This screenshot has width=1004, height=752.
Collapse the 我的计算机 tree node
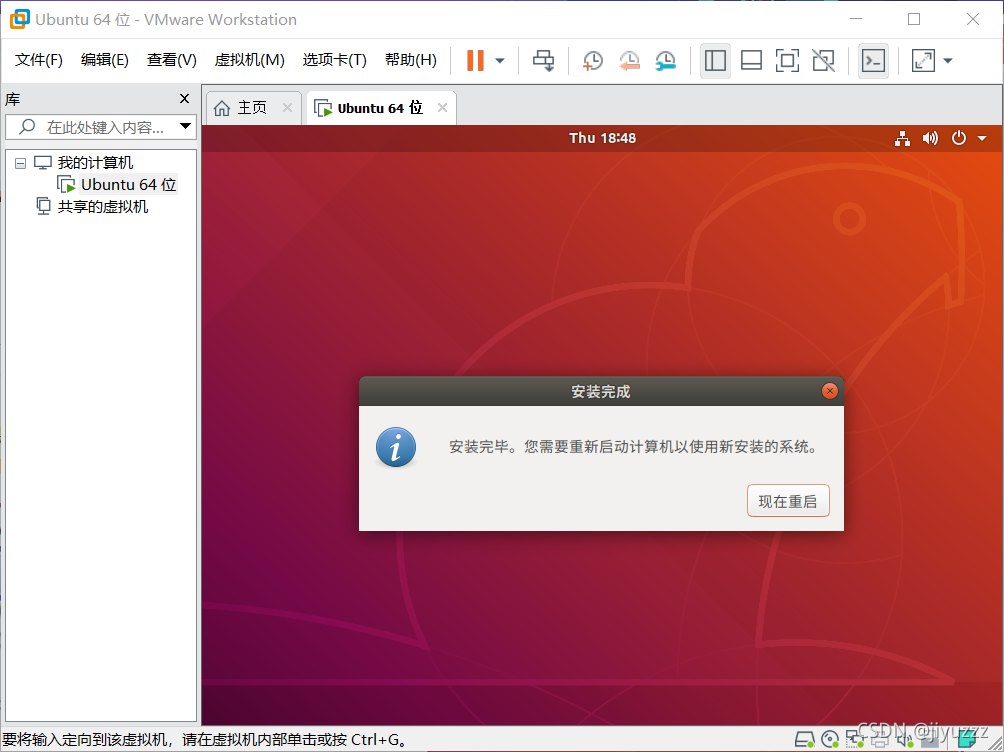(20, 163)
